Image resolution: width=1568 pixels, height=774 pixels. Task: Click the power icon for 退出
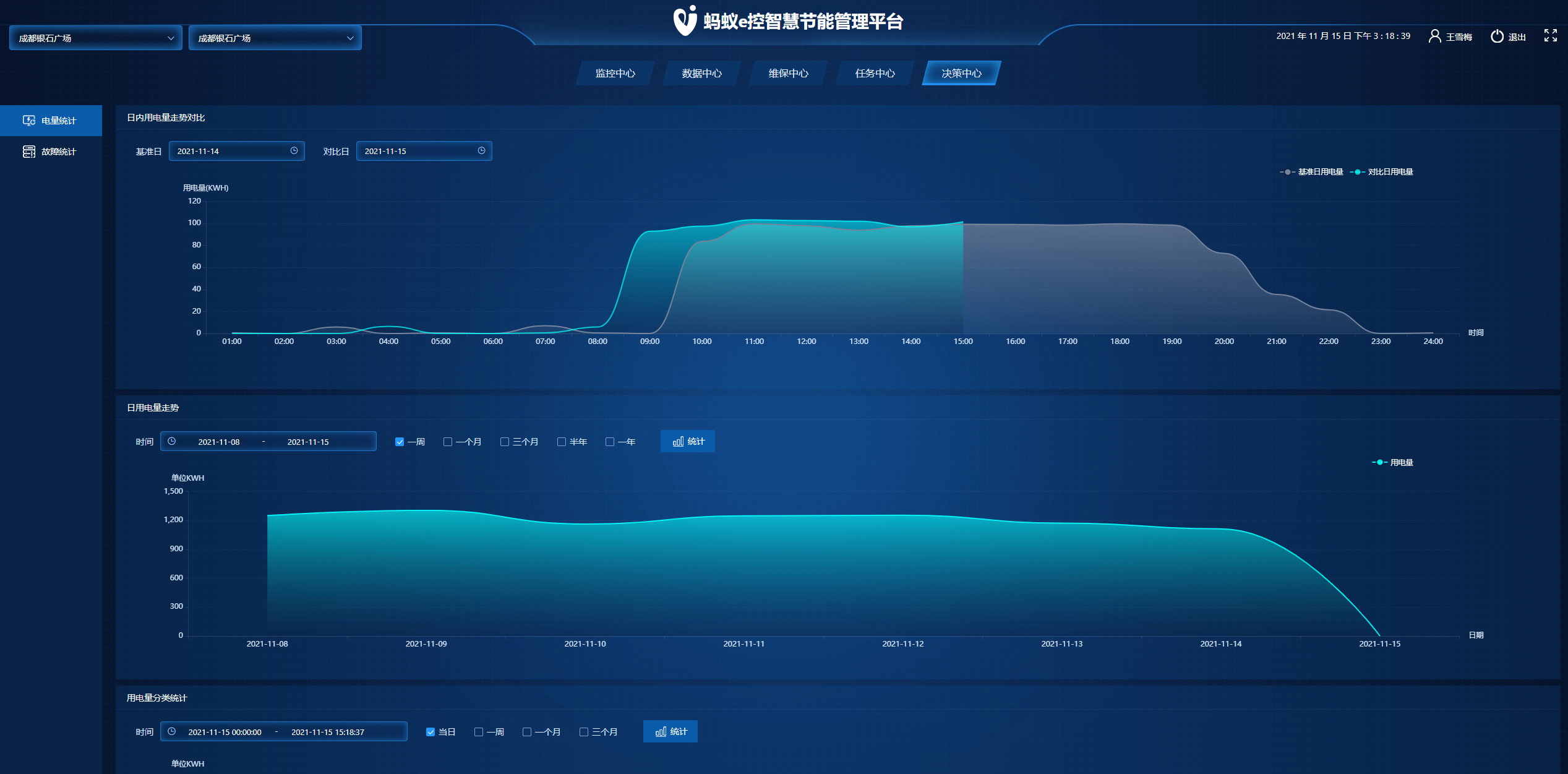coord(1497,37)
